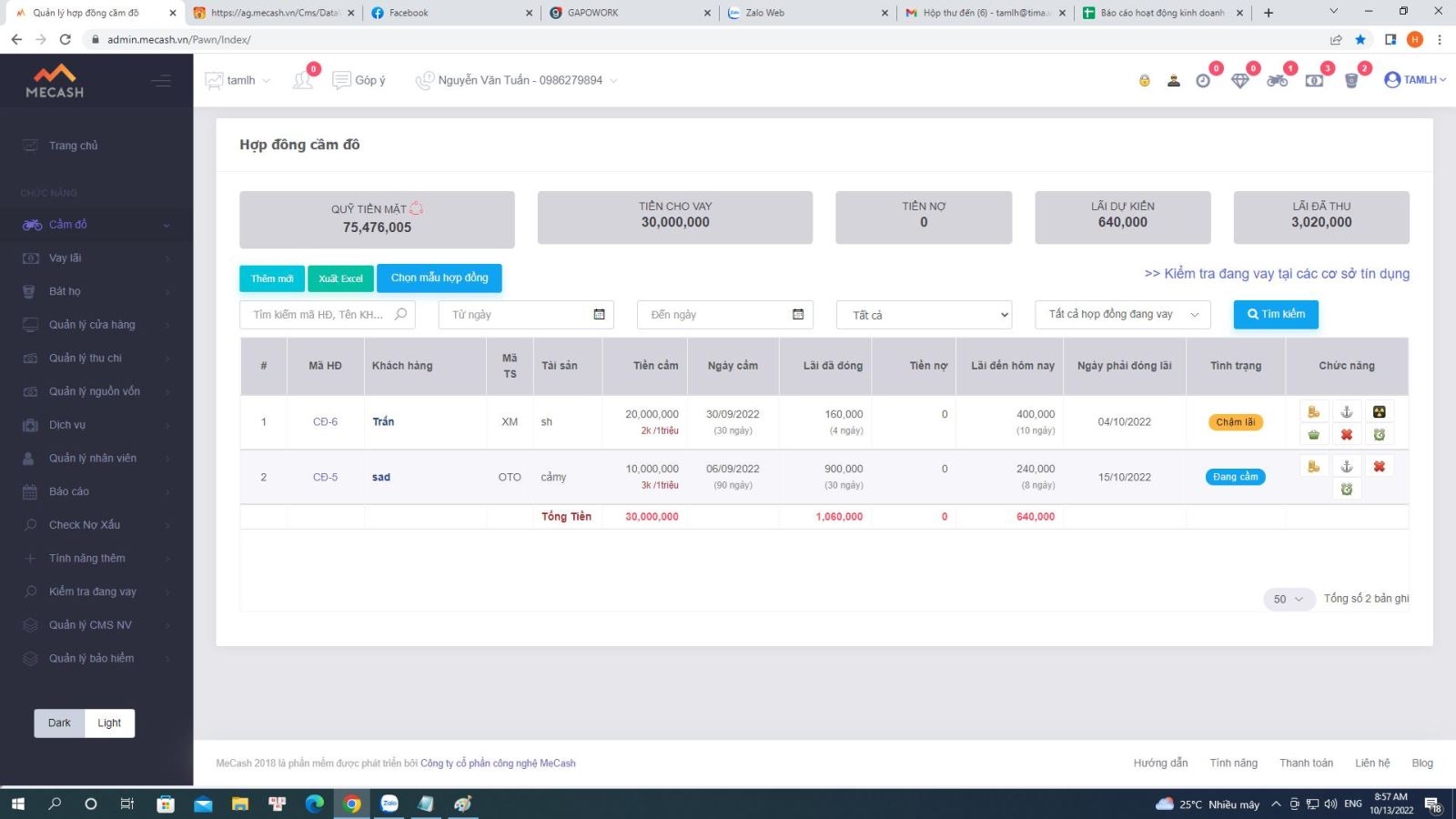Refresh the cash fund icon beside QUỸ TIỀN MẶT
1456x819 pixels.
point(417,208)
